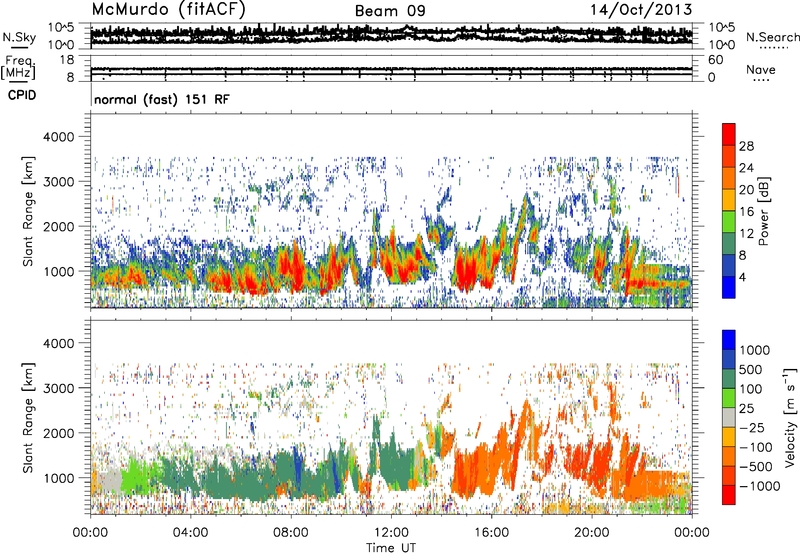The width and height of the screenshot is (800, 554).
Task: Click the Nave legend label
Action: [x=761, y=70]
